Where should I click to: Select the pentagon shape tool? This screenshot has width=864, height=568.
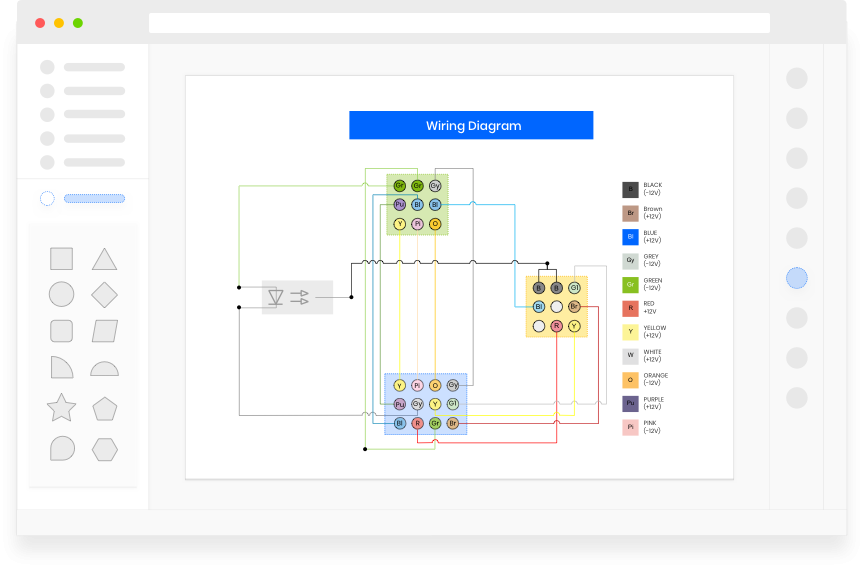click(x=104, y=409)
